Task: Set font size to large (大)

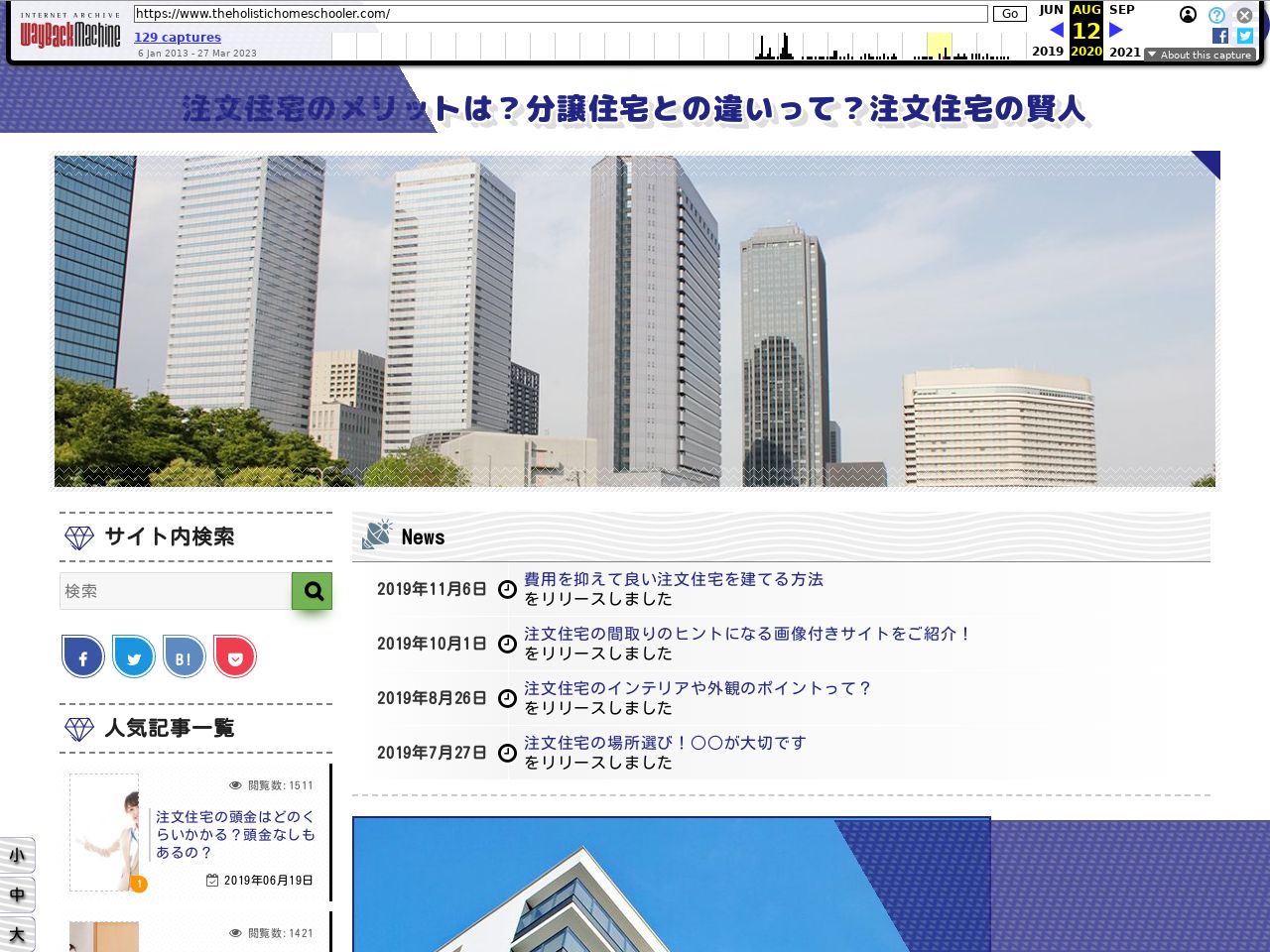Action: coord(17,934)
